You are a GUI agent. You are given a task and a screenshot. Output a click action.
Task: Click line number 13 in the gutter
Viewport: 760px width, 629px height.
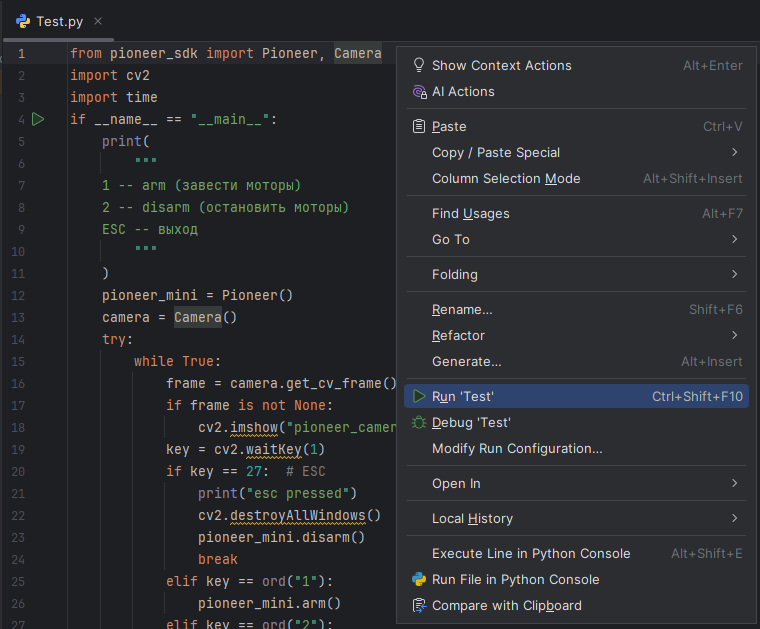click(19, 317)
